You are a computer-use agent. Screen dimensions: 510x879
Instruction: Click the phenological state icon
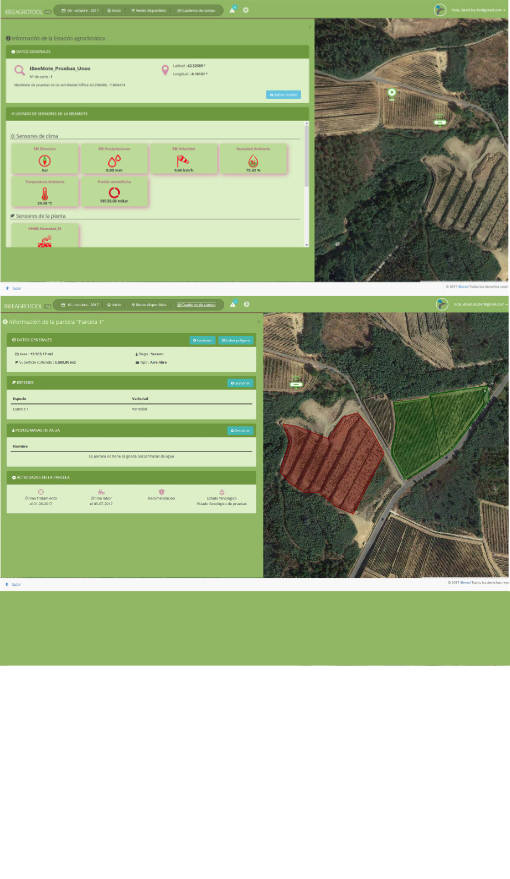[x=221, y=492]
